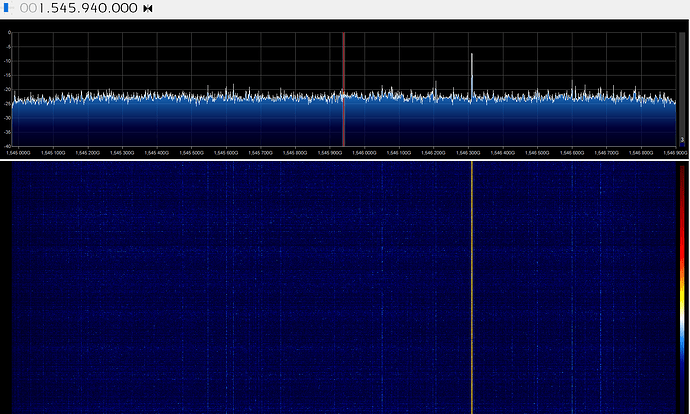Click the -40 dB label at scale bottom
Screen dimensions: 690x414
pyautogui.click(x=8, y=146)
